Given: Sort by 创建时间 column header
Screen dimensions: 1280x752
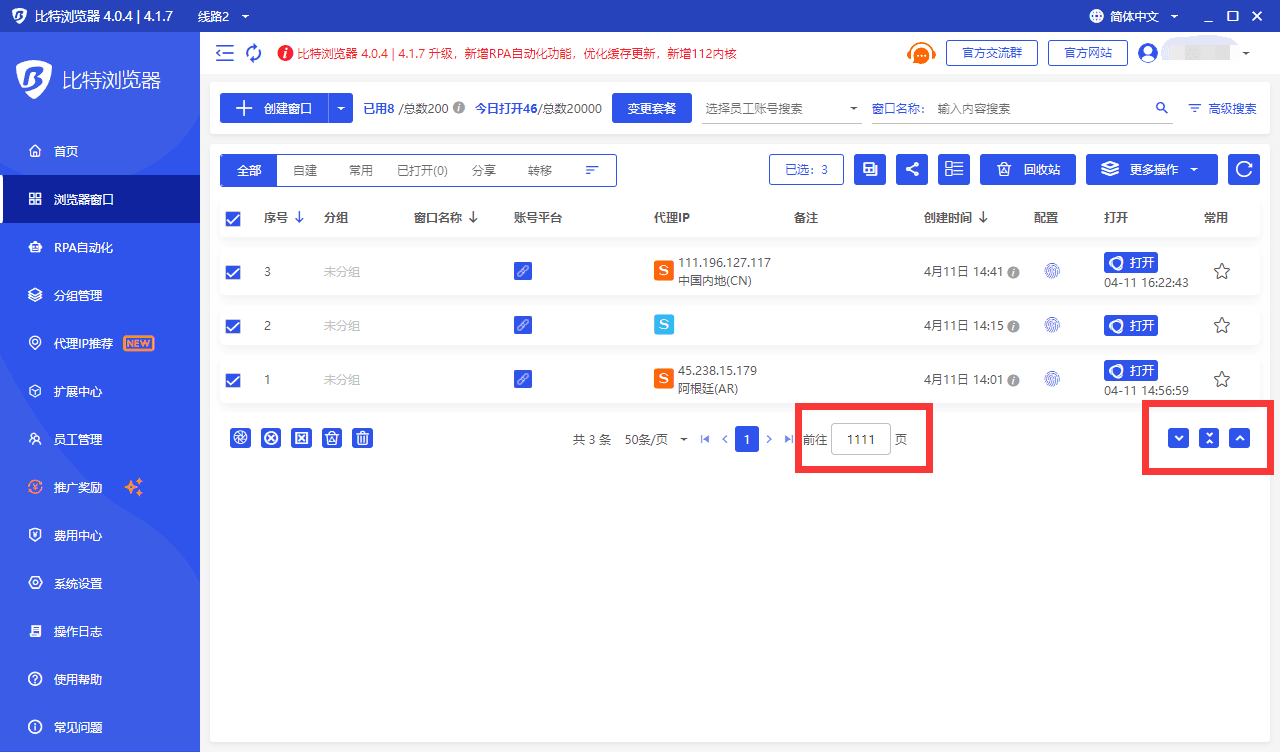Looking at the screenshot, I should coord(956,217).
